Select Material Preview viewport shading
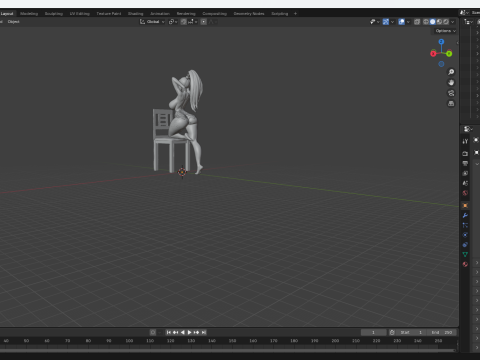Screen dimensions: 480x360 tap(439, 22)
